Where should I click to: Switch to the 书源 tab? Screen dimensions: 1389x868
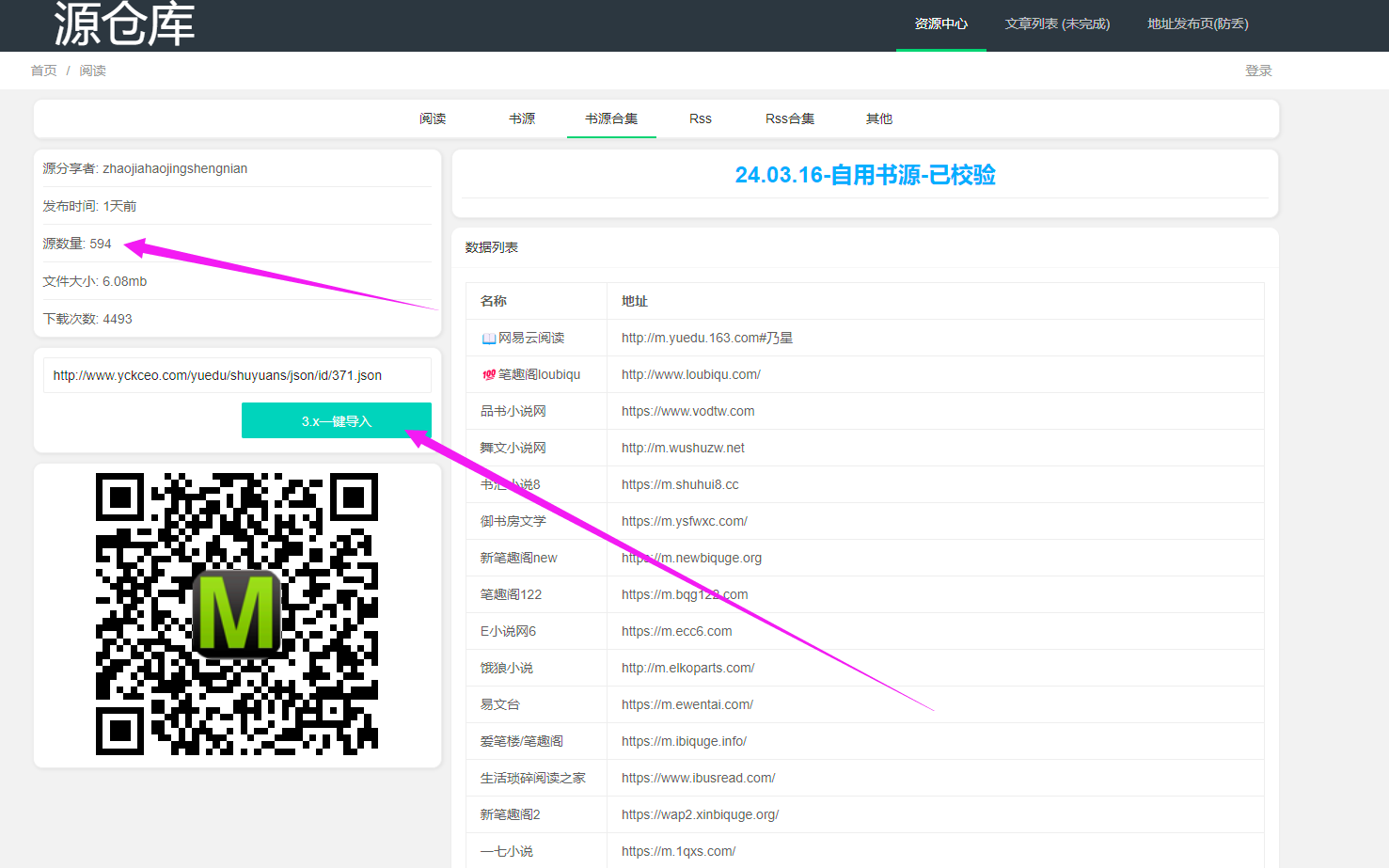(x=522, y=118)
